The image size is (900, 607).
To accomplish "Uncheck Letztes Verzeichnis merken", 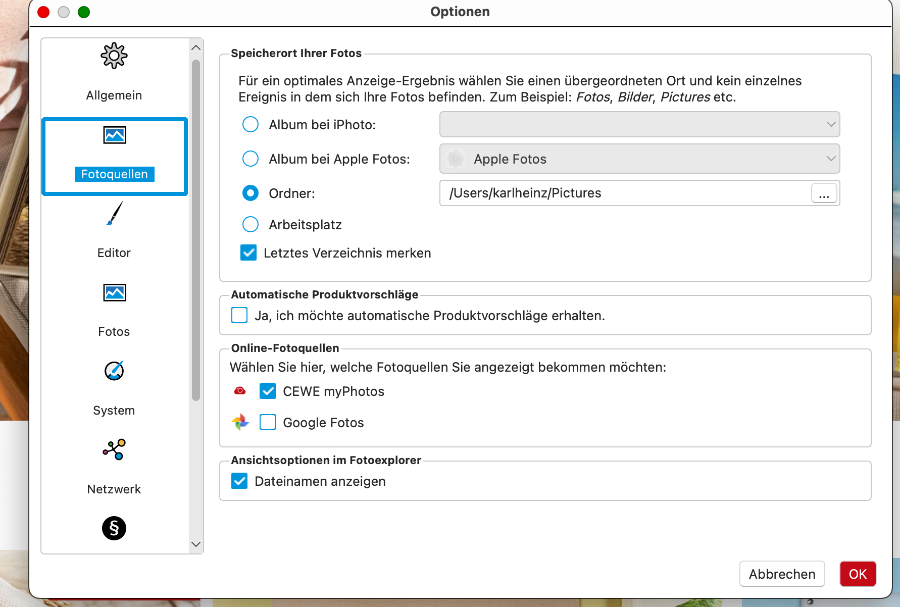I will [249, 253].
